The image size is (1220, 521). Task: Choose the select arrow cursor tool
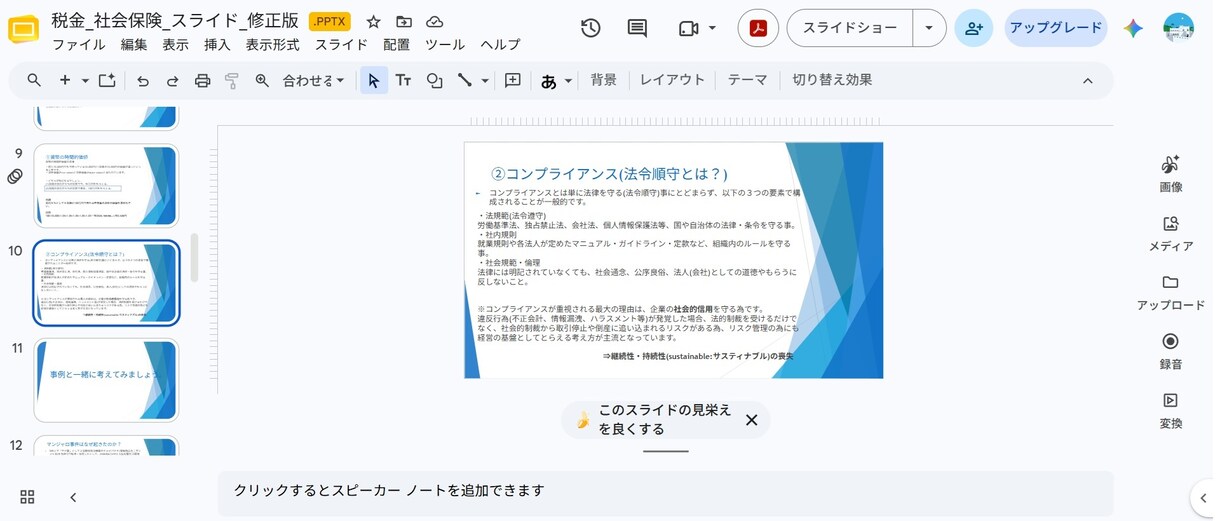pos(374,80)
